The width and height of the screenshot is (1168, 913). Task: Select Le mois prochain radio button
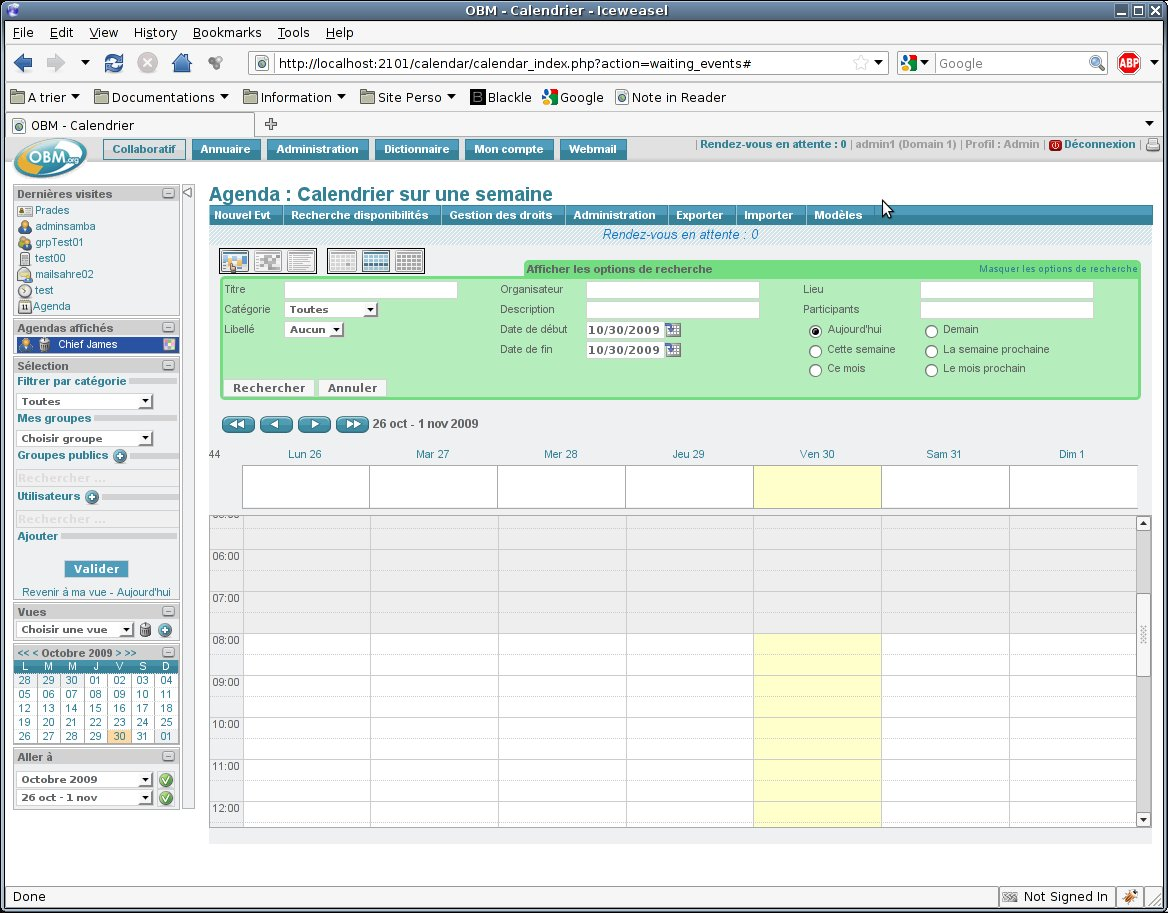click(932, 370)
